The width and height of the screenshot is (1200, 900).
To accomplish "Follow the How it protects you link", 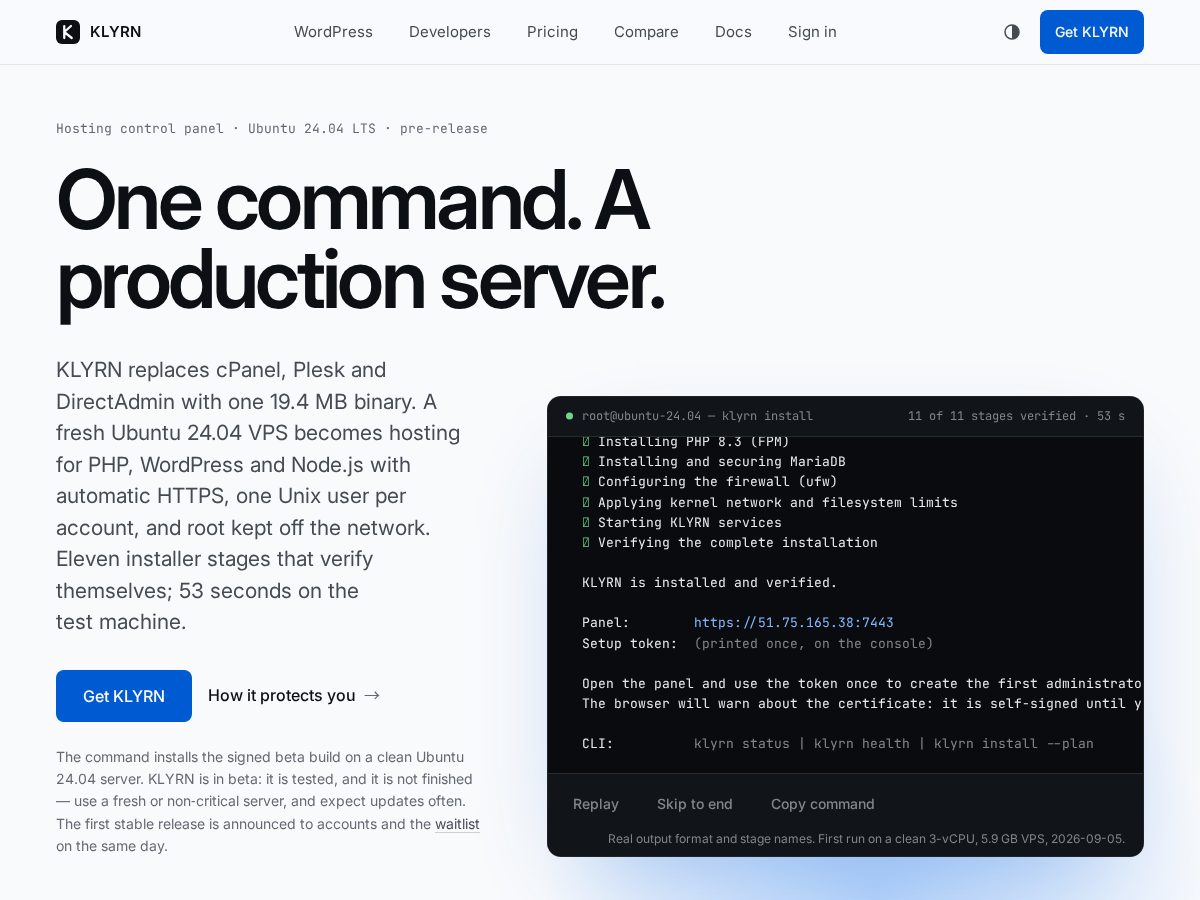I will pos(294,695).
